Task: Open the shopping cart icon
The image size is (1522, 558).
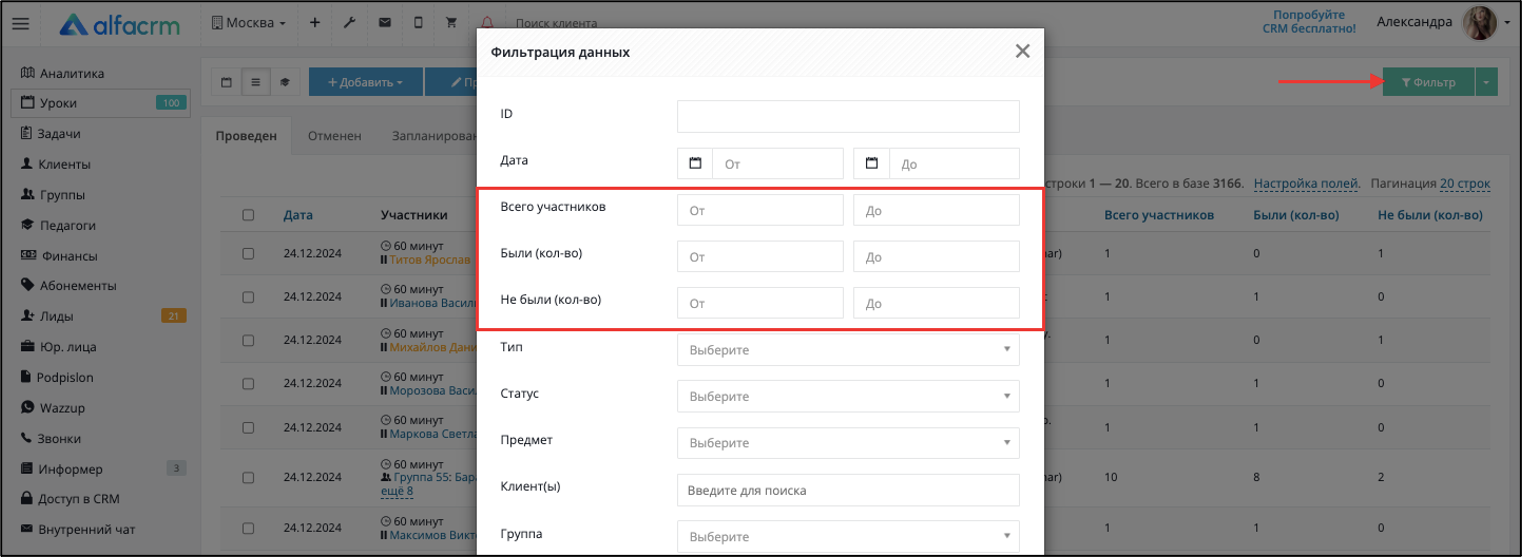Action: 451,23
